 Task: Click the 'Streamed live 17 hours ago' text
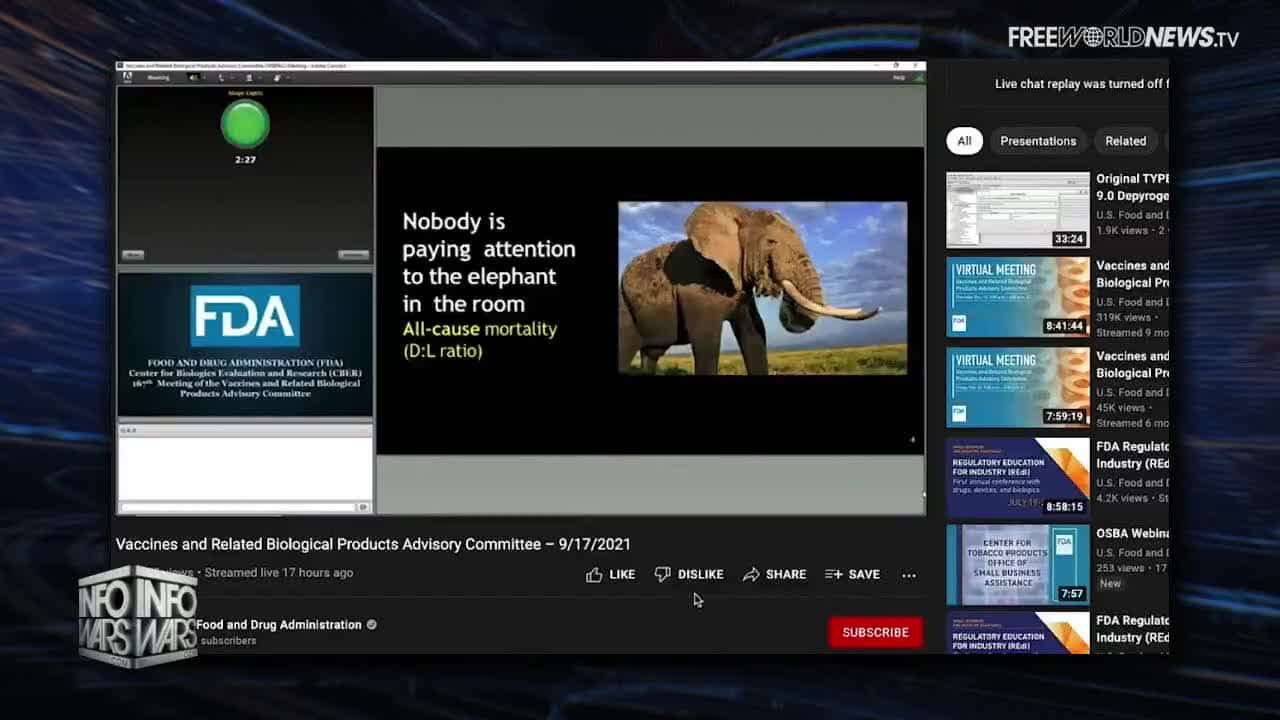click(x=279, y=573)
